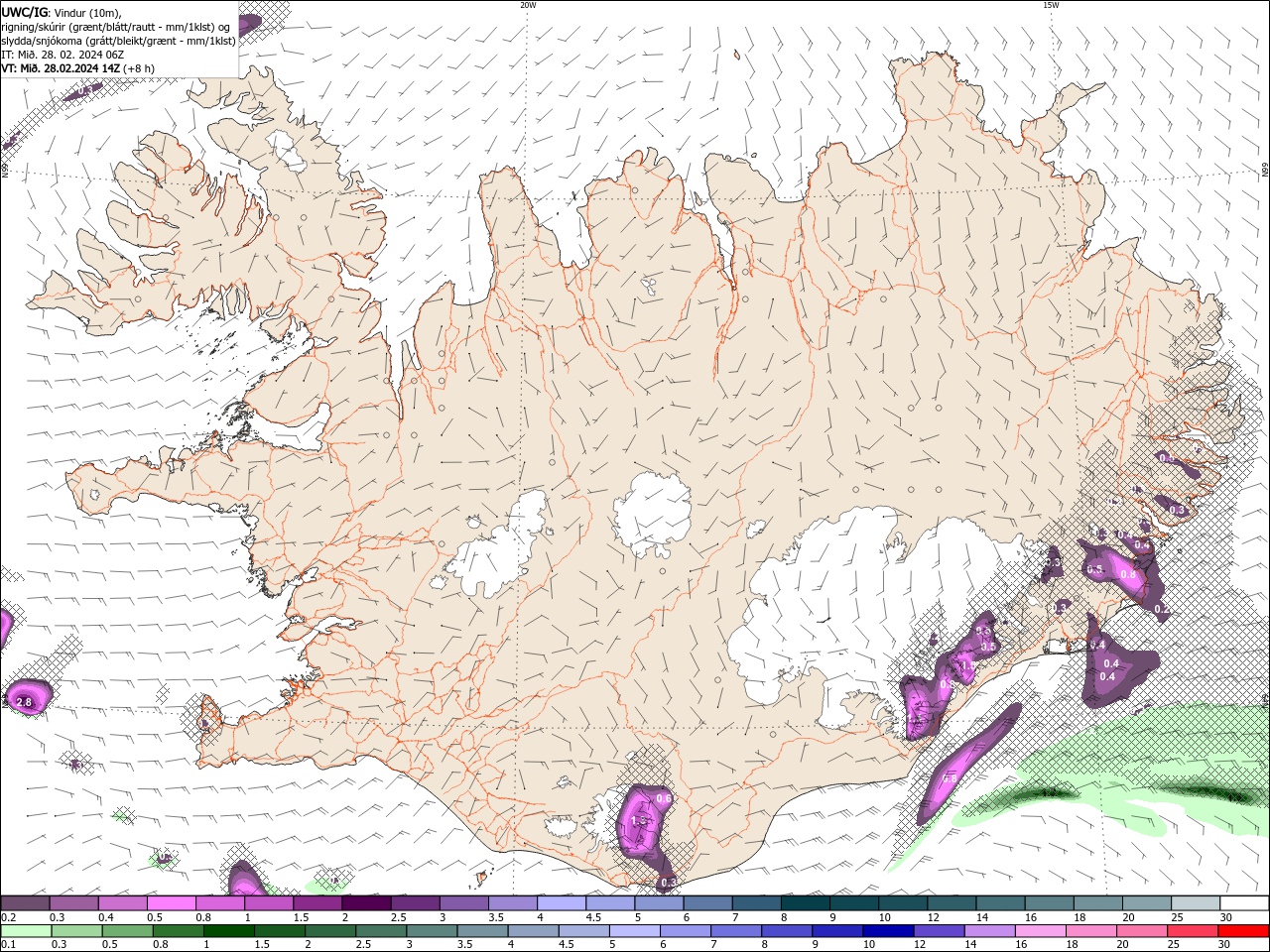Select the dark blue swatch above lower-scale 10
Image resolution: width=1270 pixels, height=952 pixels.
(x=887, y=931)
